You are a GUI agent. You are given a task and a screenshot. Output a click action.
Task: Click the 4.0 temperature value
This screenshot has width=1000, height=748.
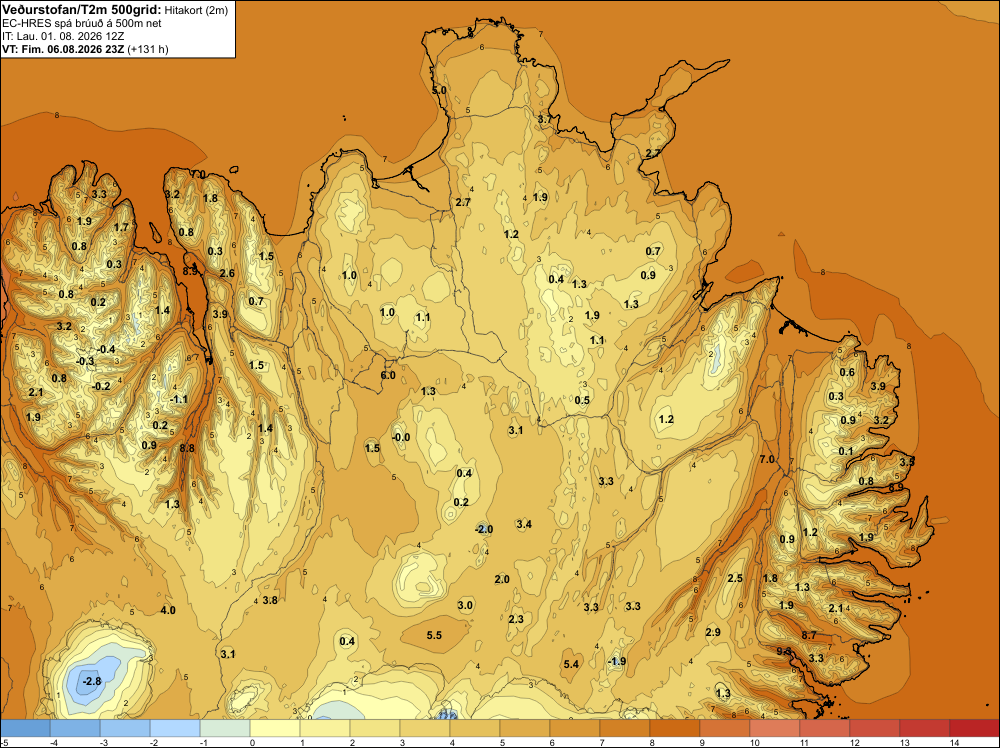tap(168, 610)
